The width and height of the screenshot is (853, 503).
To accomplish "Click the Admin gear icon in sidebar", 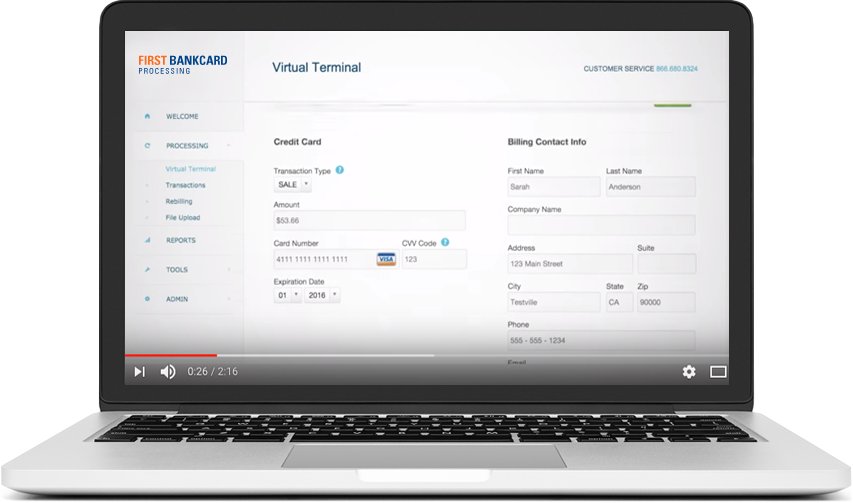I will pyautogui.click(x=147, y=299).
